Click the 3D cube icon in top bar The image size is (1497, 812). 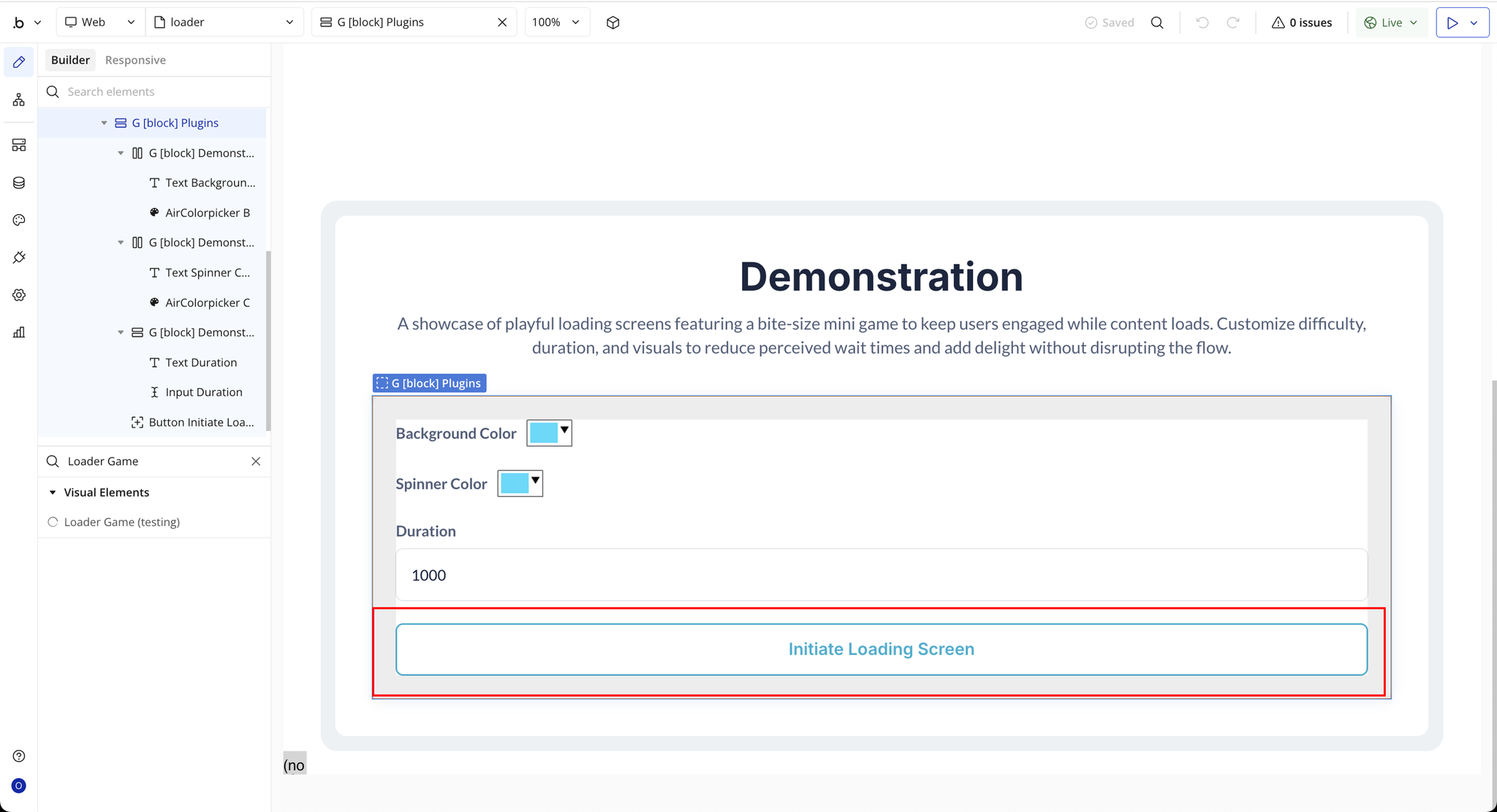[613, 23]
